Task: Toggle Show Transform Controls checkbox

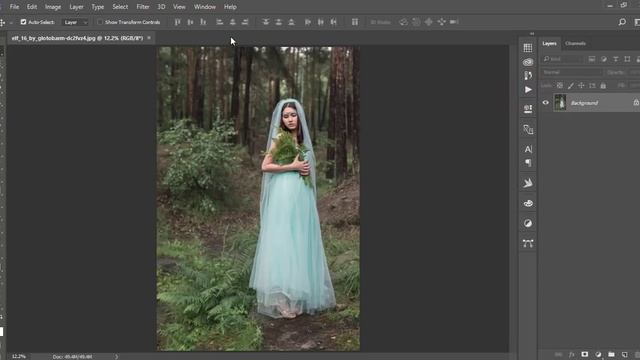Action: (100, 22)
